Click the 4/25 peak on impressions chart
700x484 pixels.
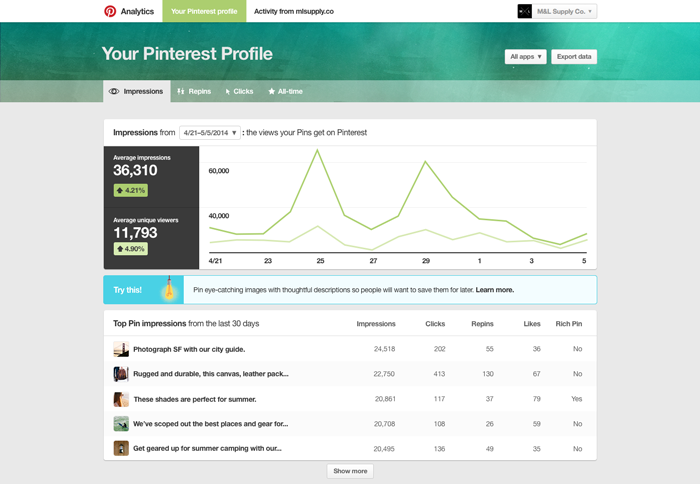[318, 151]
